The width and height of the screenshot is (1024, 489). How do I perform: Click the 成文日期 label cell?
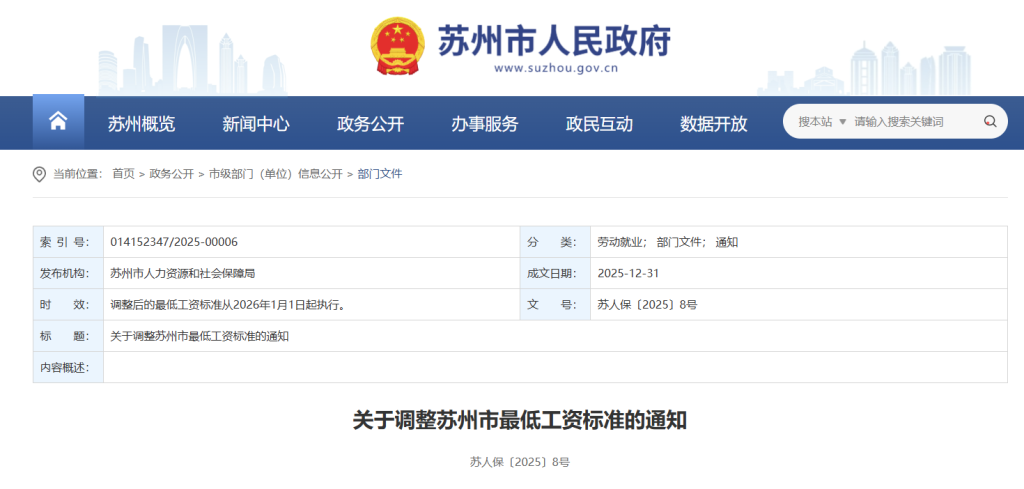555,274
